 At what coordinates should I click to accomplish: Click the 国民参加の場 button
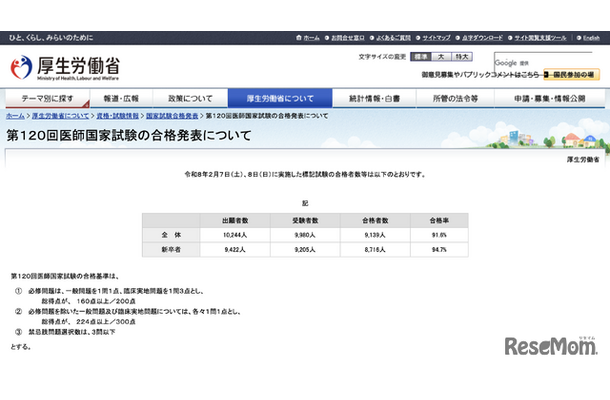(571, 74)
